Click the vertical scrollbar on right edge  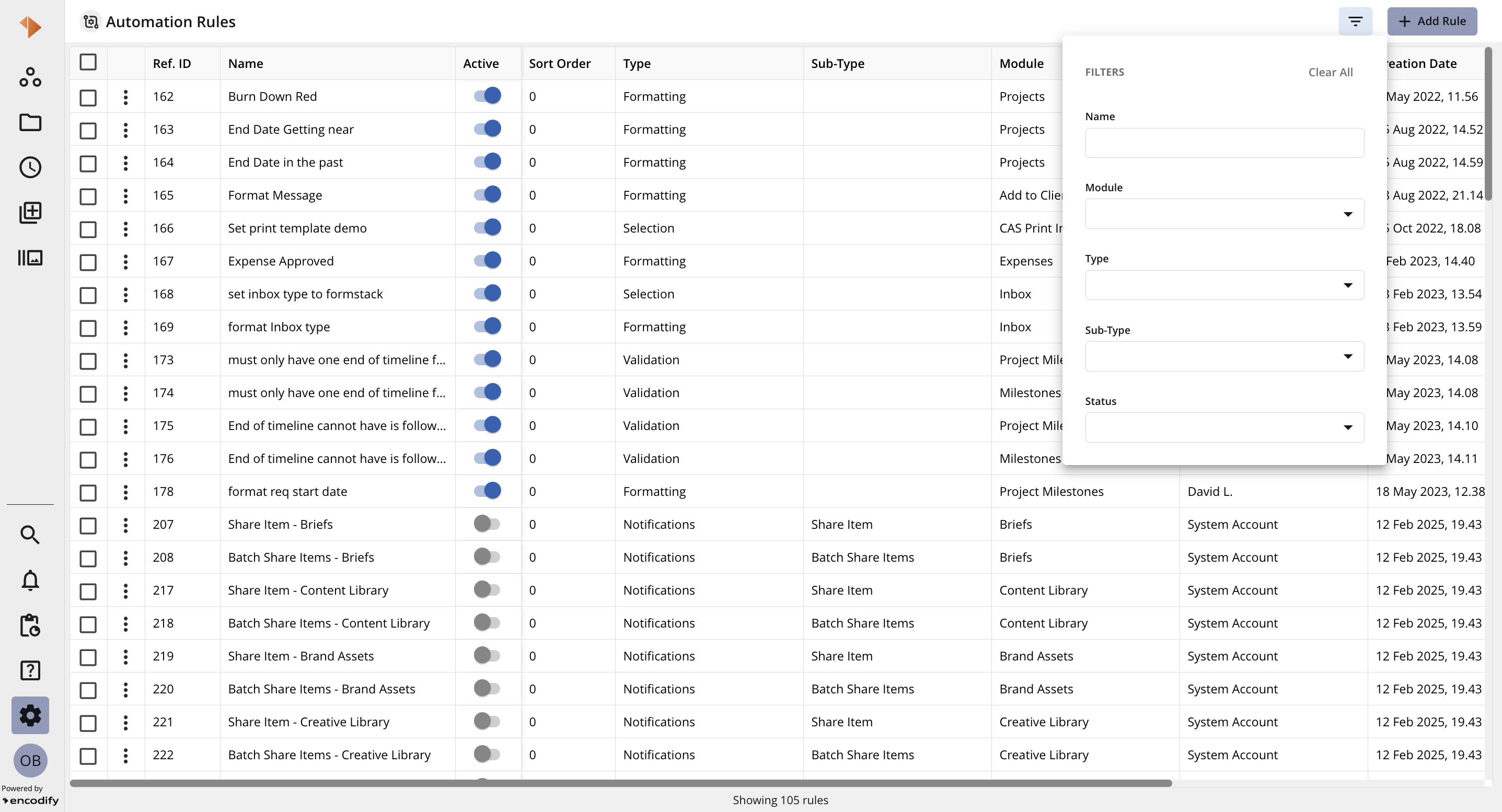(1488, 124)
